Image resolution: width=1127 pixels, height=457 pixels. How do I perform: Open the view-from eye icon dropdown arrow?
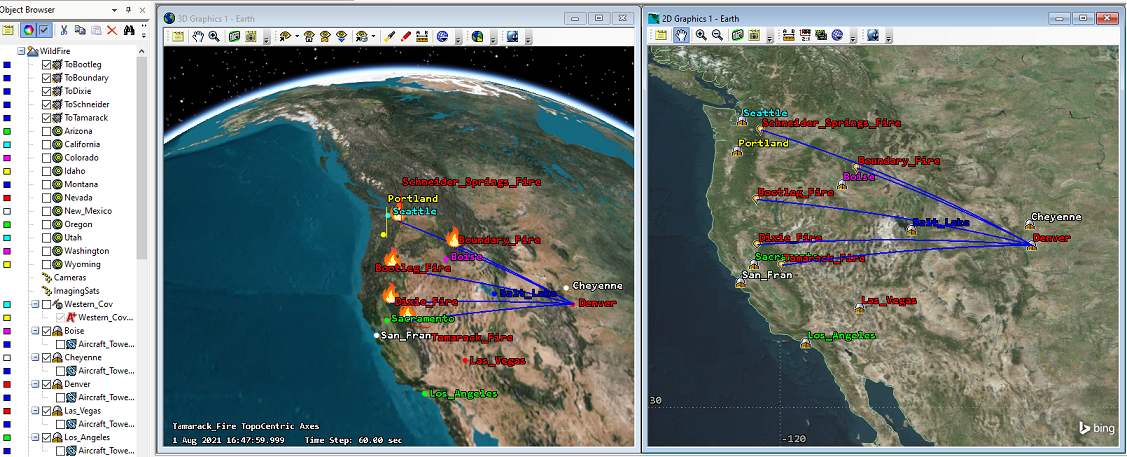295,36
